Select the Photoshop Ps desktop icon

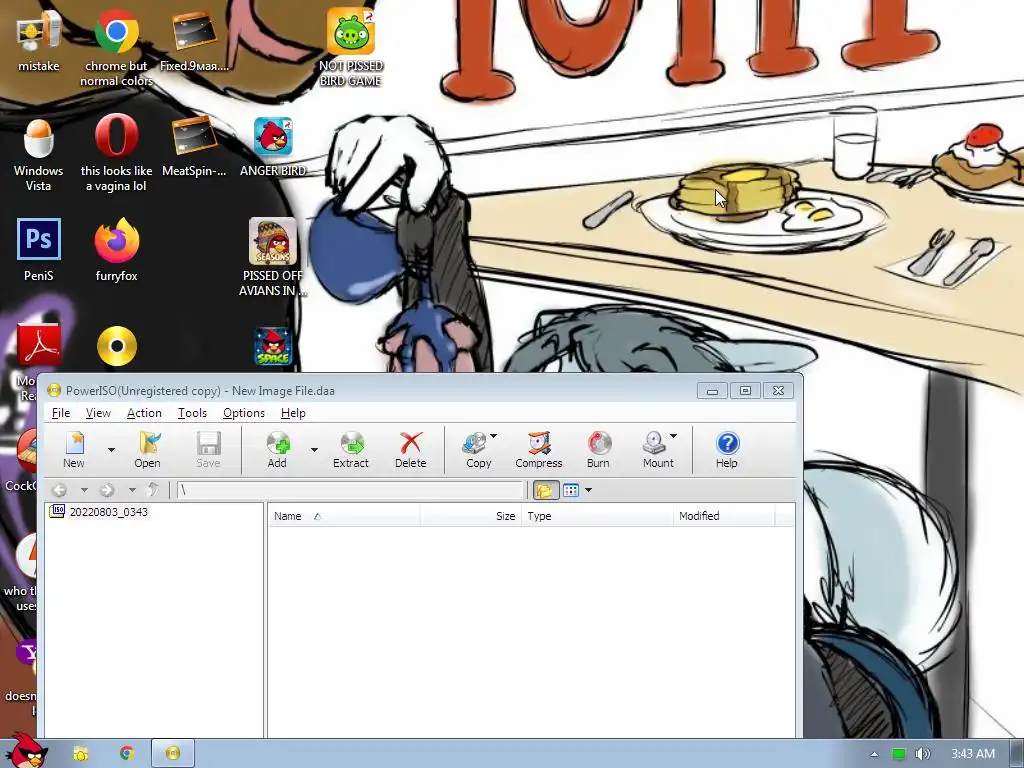coord(39,249)
